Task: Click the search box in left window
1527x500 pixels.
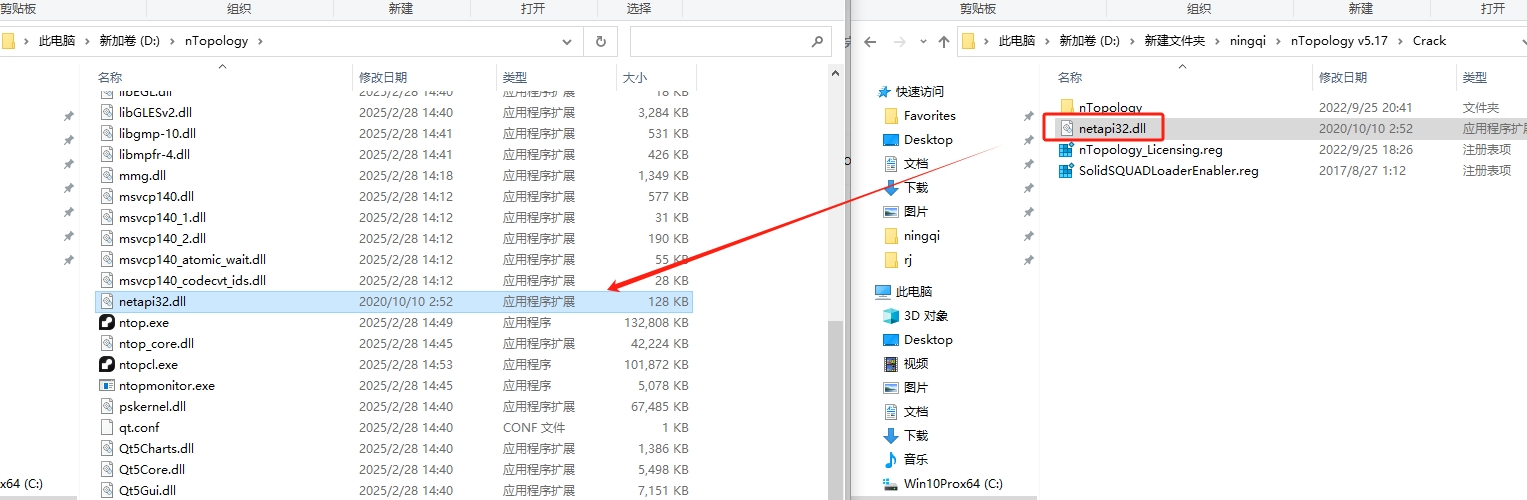Action: point(720,42)
